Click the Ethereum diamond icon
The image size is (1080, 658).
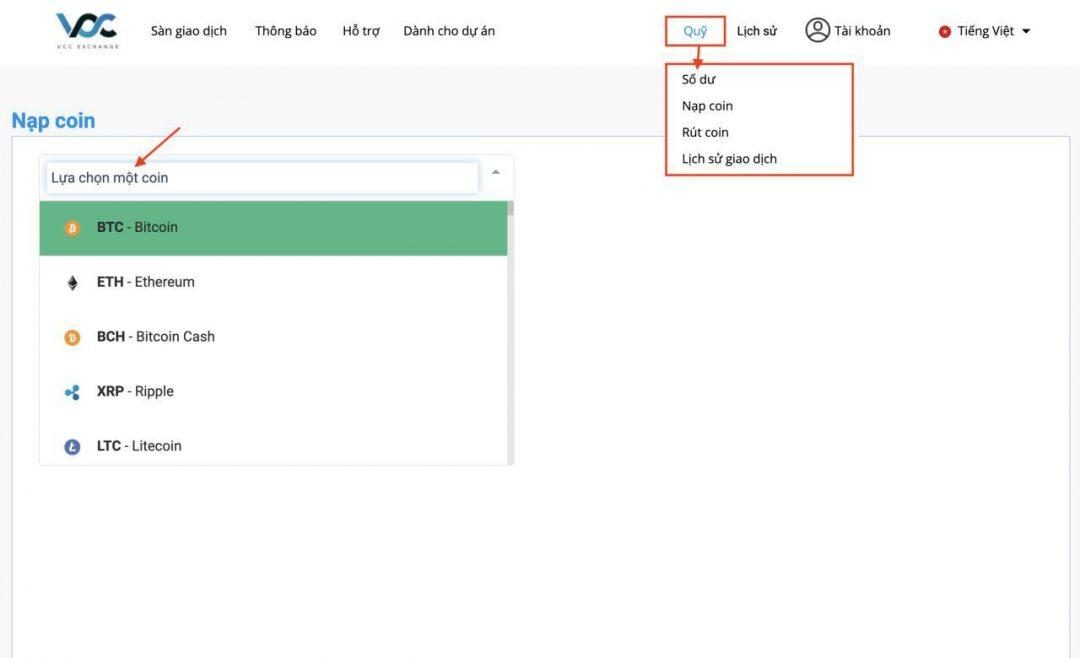coord(72,282)
